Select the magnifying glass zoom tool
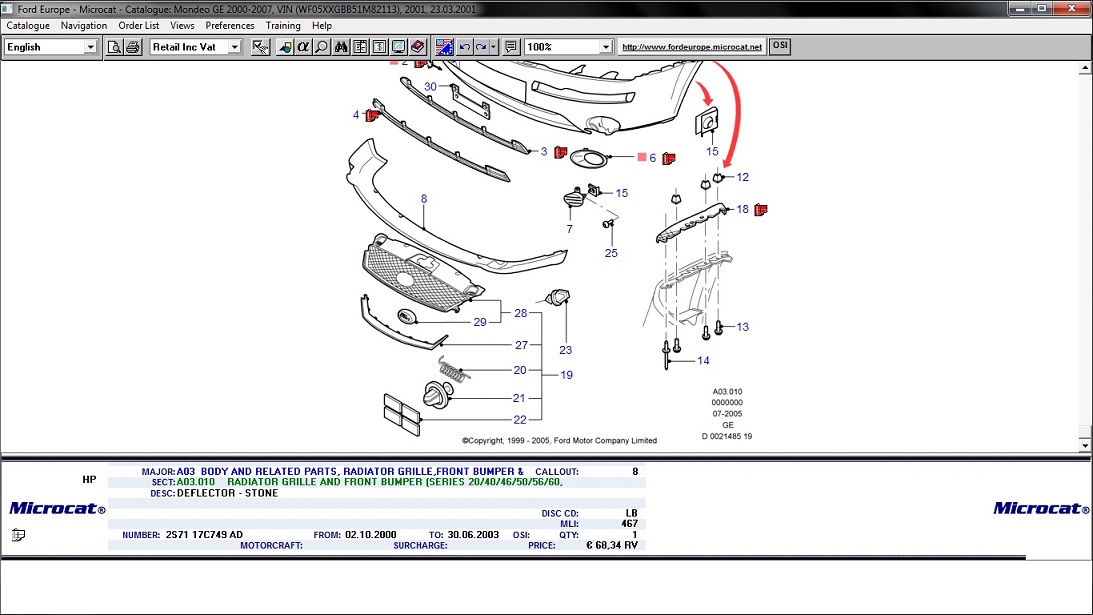 [x=322, y=47]
